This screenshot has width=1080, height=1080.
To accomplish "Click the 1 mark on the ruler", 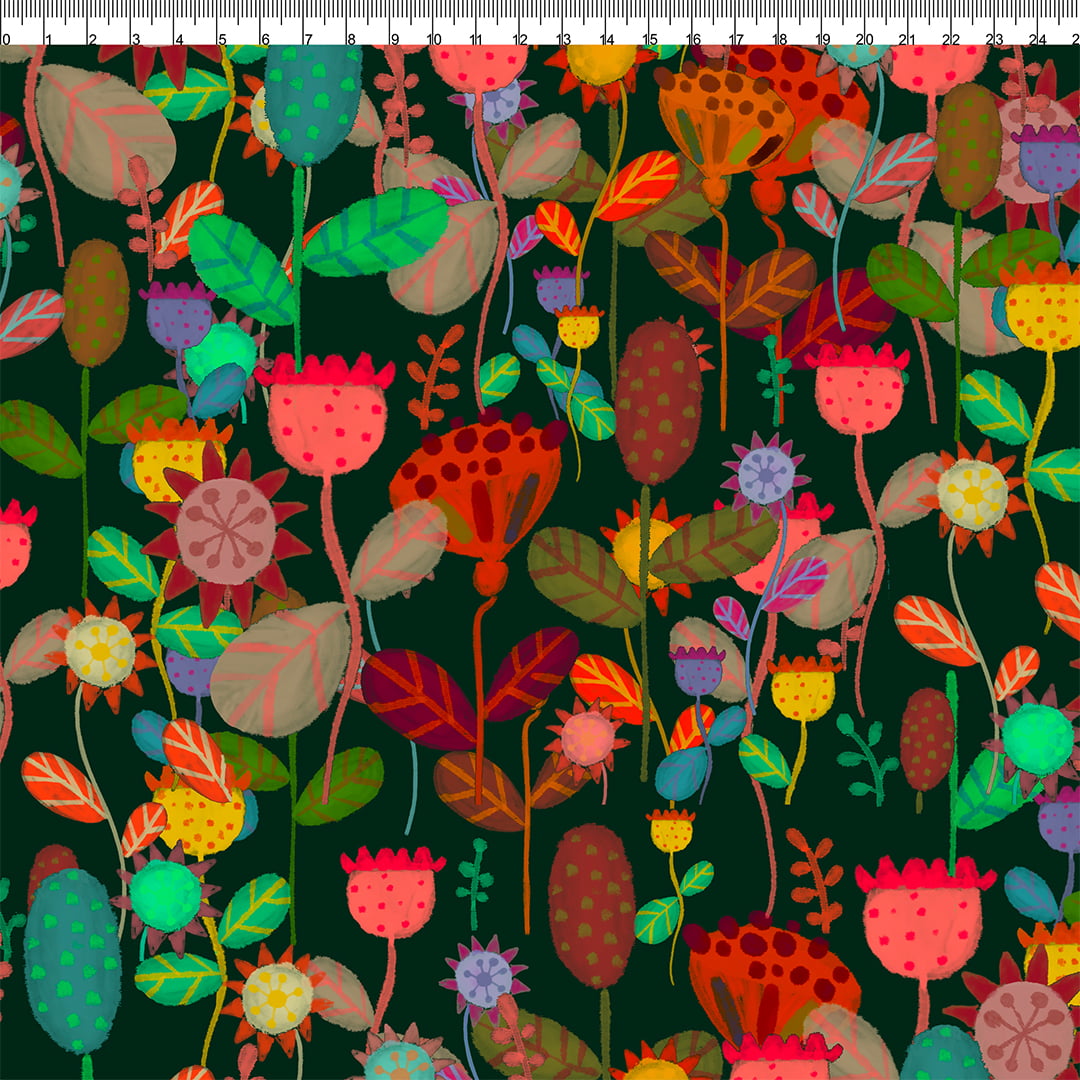I will pos(48,39).
